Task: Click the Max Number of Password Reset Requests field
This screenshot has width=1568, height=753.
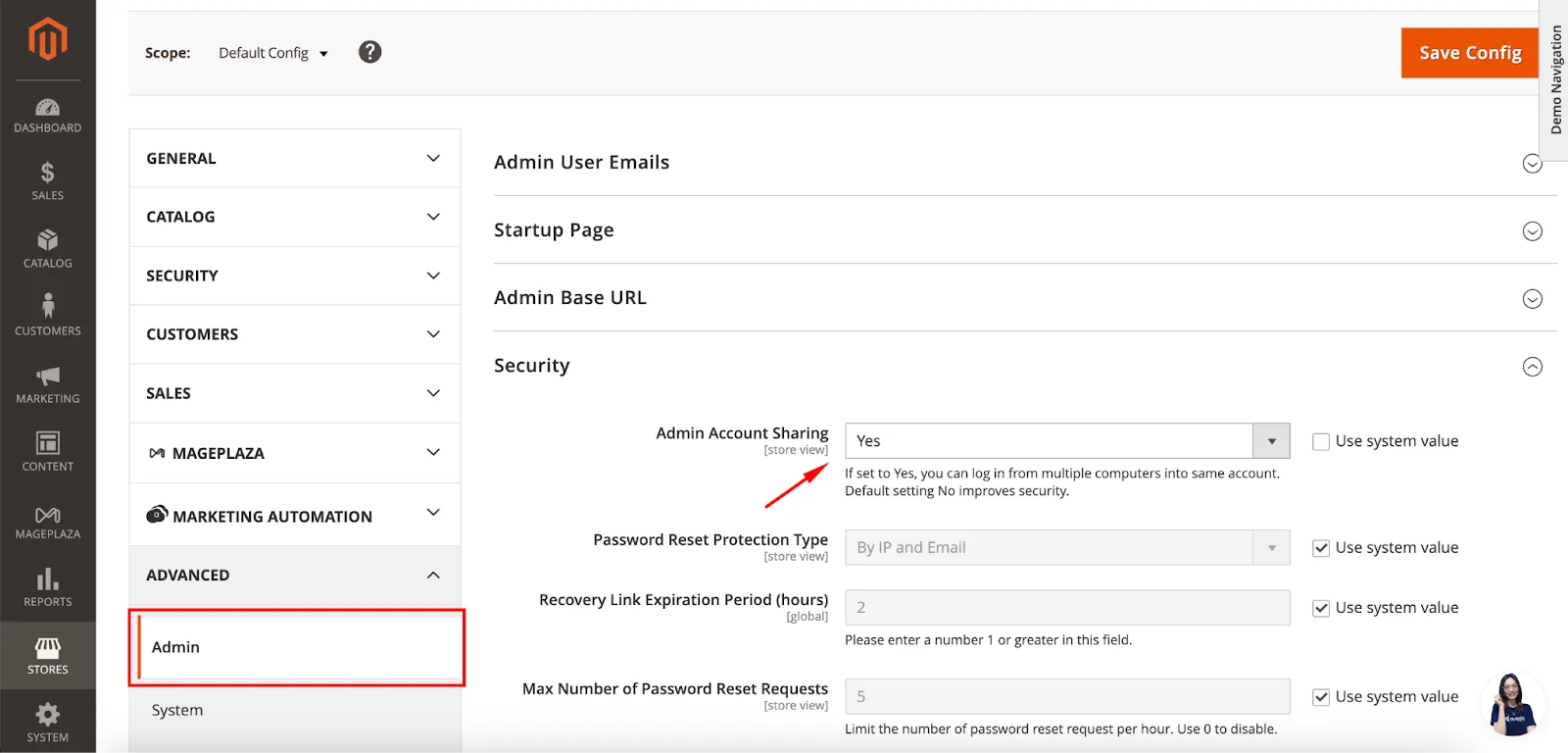Action: pyautogui.click(x=1067, y=697)
